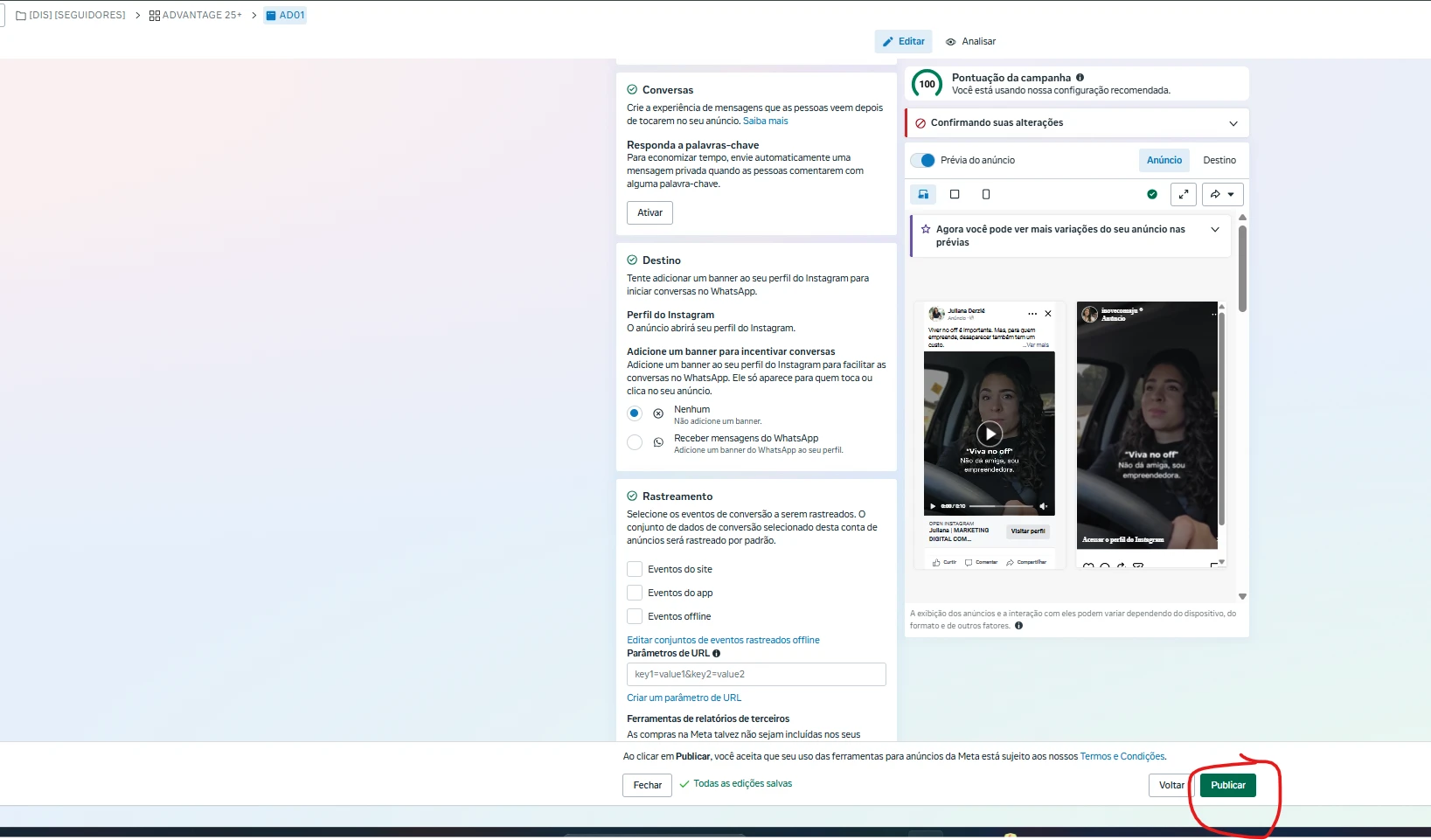The width and height of the screenshot is (1431, 840).
Task: Click the check icon beside Rastreamento heading
Action: click(x=632, y=496)
